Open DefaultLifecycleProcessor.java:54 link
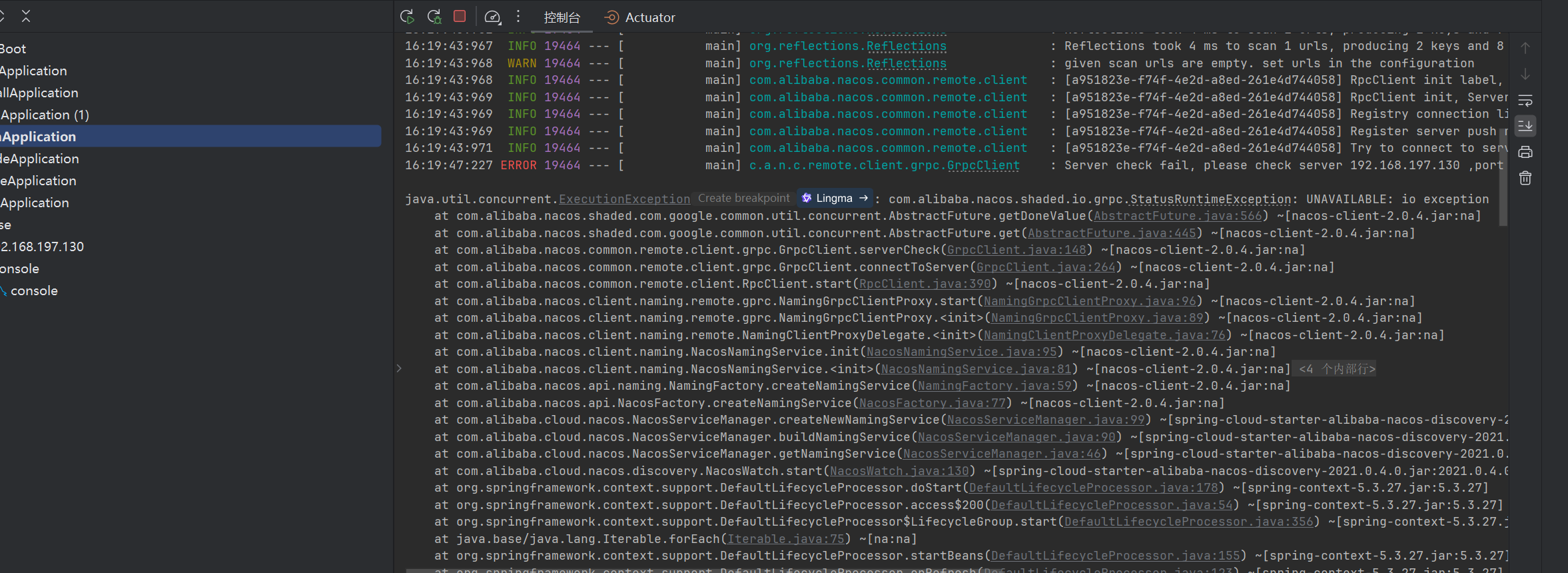 [1112, 505]
